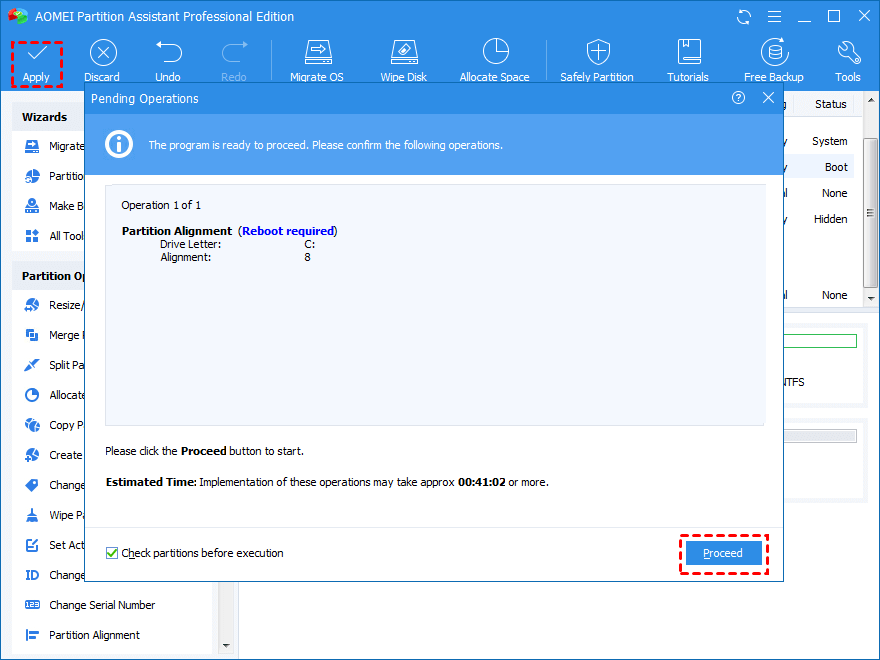This screenshot has height=660, width=880.
Task: Click the partition list scrollbar up arrow
Action: (x=871, y=100)
